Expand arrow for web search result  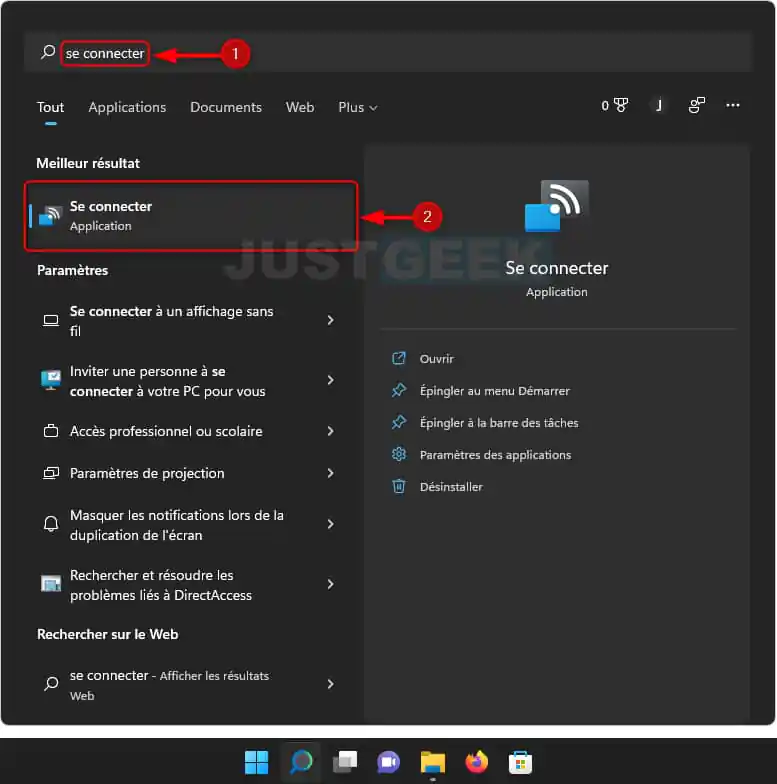coord(330,684)
